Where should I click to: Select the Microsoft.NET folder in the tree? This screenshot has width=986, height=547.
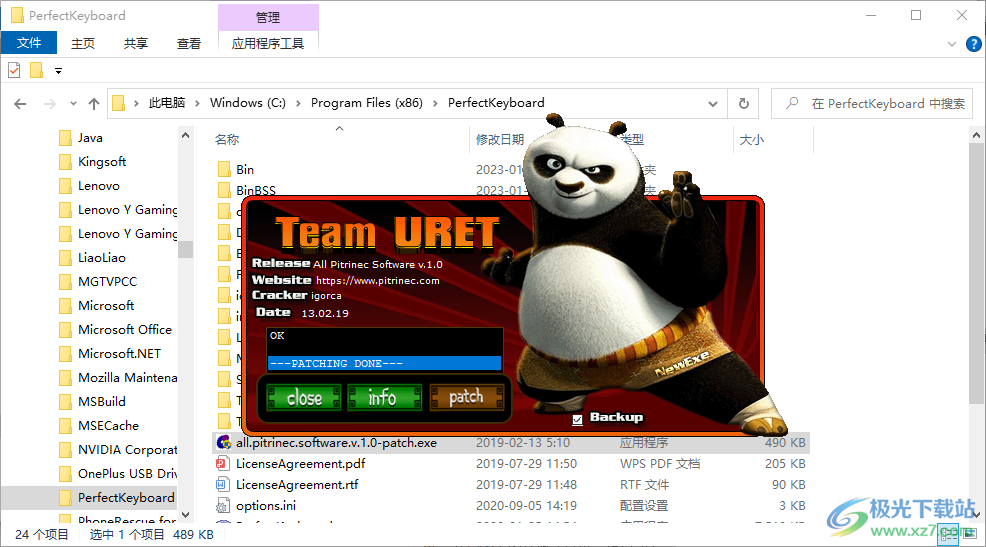(x=119, y=353)
